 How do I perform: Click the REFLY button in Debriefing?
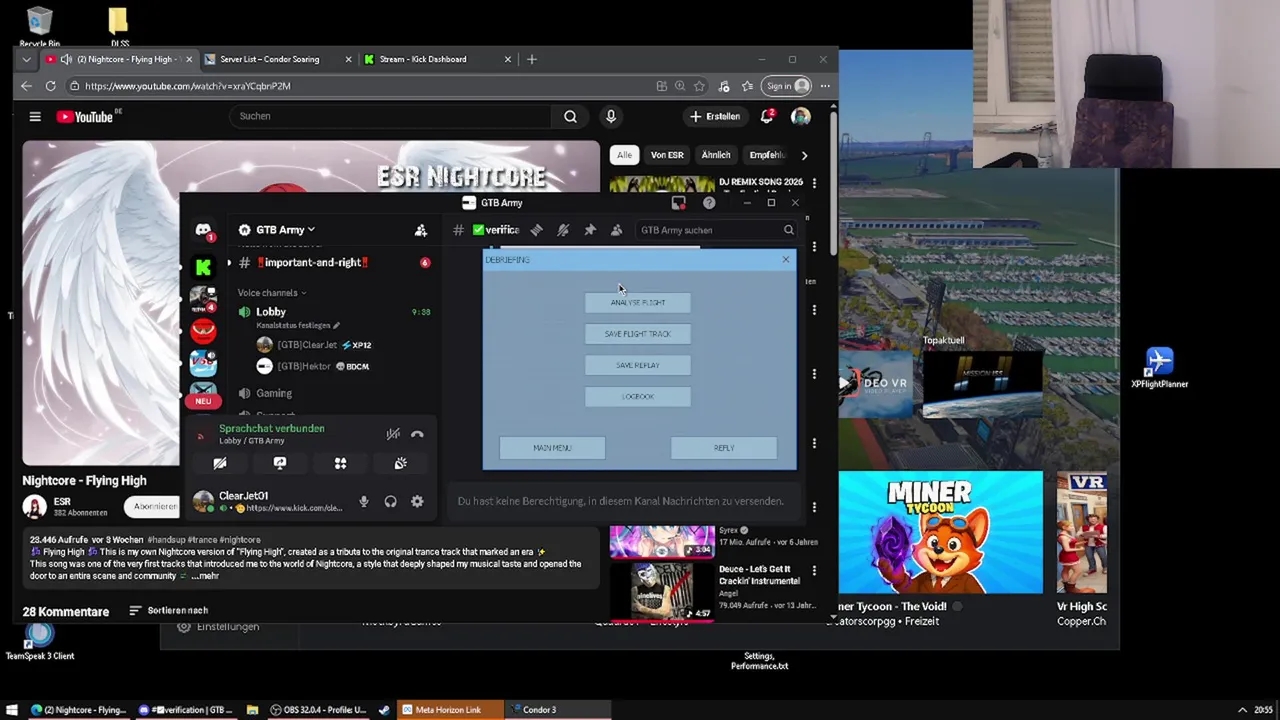(x=724, y=448)
